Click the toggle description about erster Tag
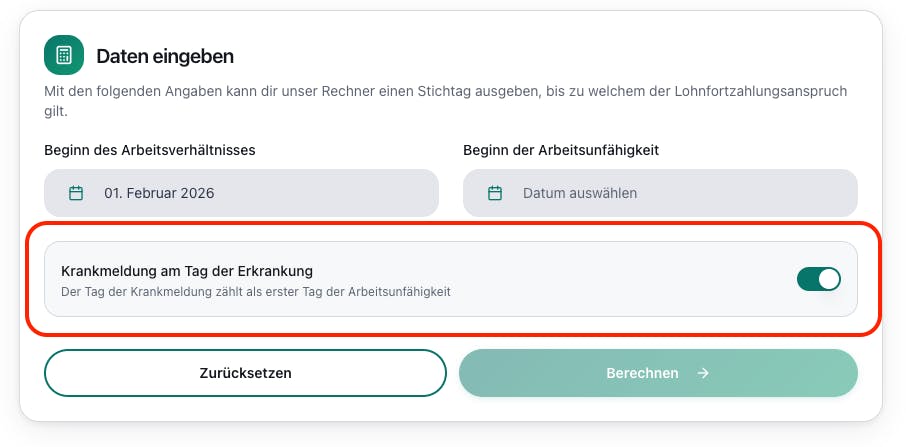Screen dimensions: 906x447 [256, 292]
